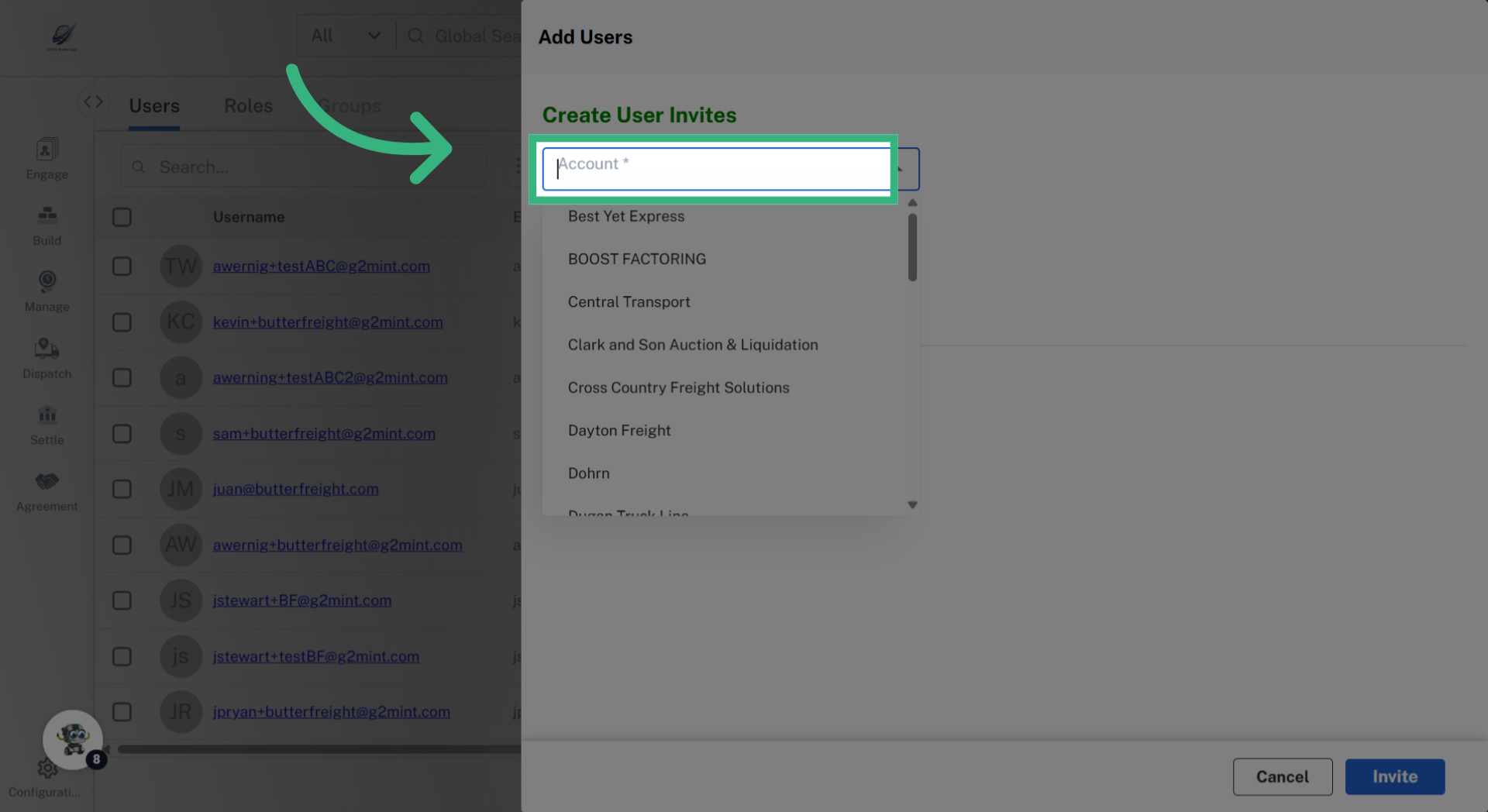Select Dayton Freight account option
Screen dimensions: 1488x812
(619, 431)
